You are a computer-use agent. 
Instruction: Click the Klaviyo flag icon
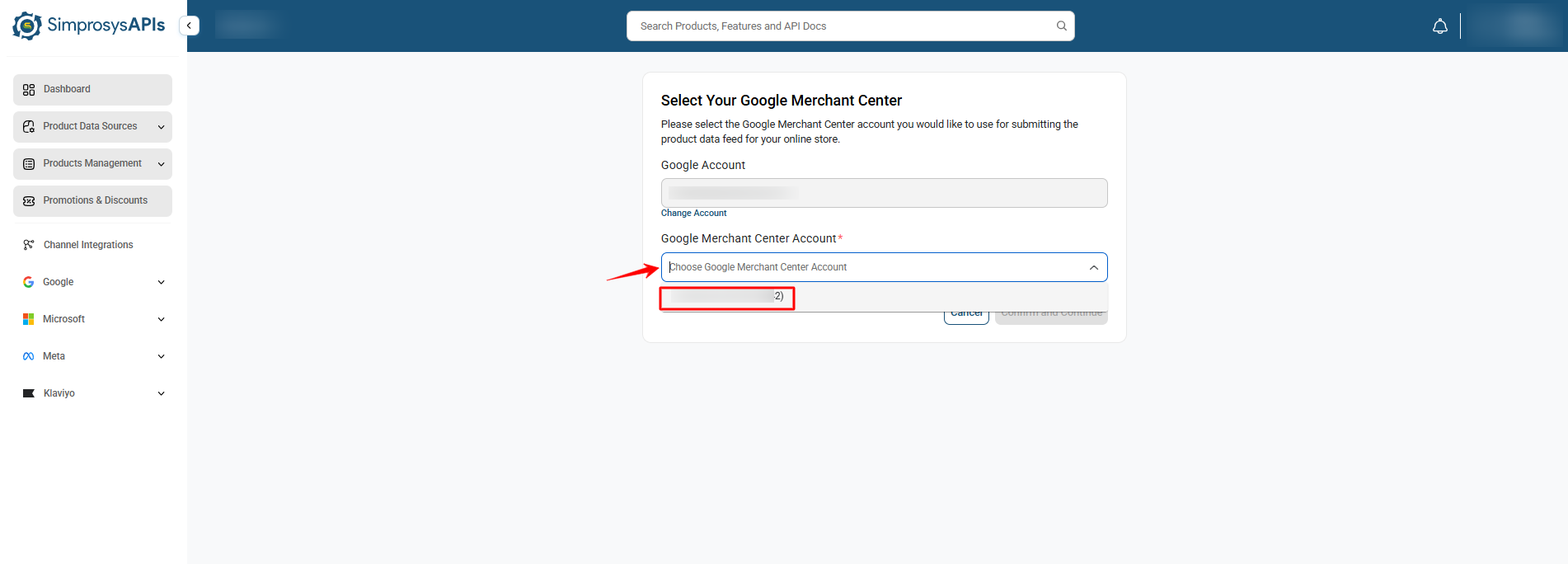29,393
